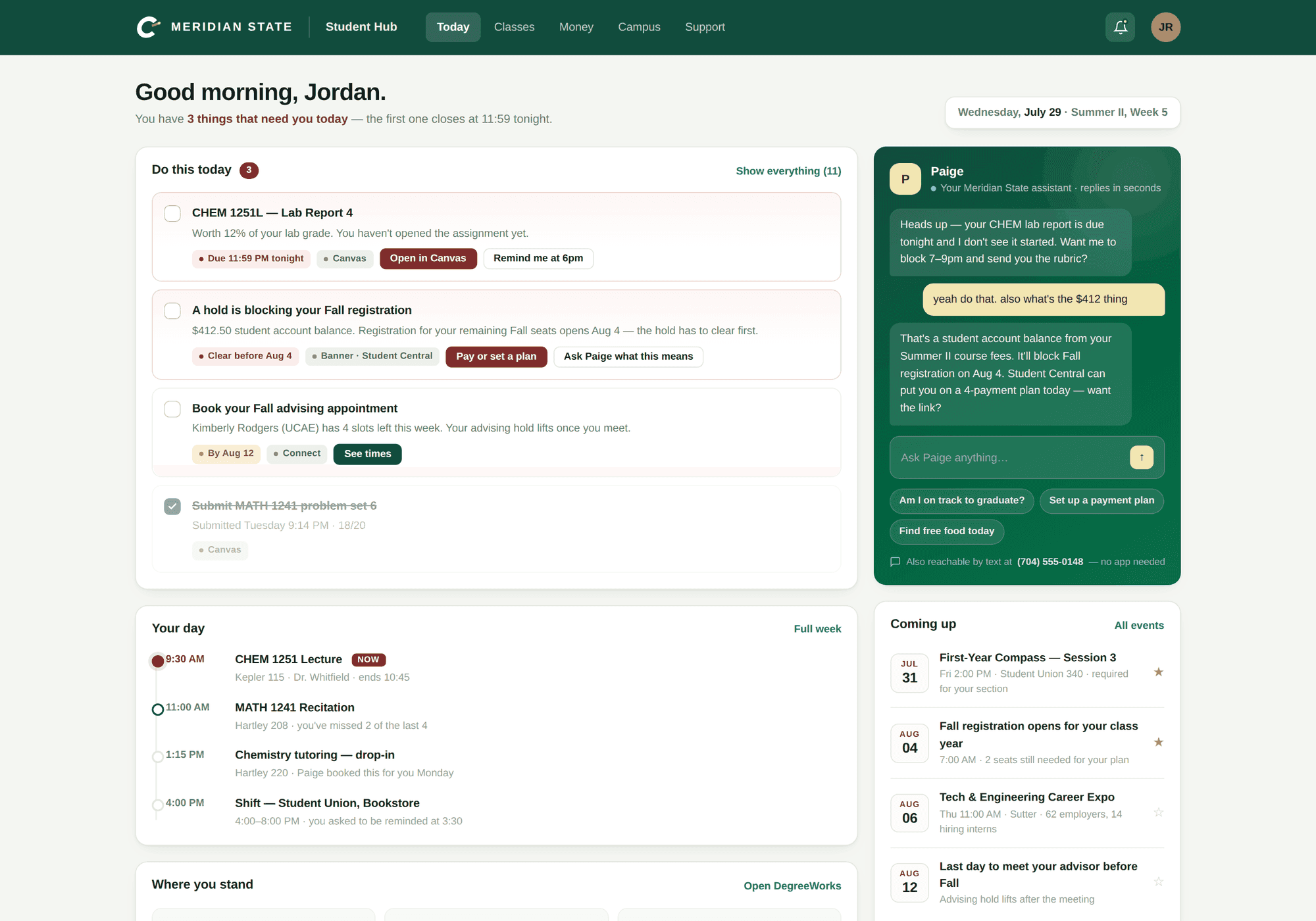Open the Classes tab

coord(514,27)
